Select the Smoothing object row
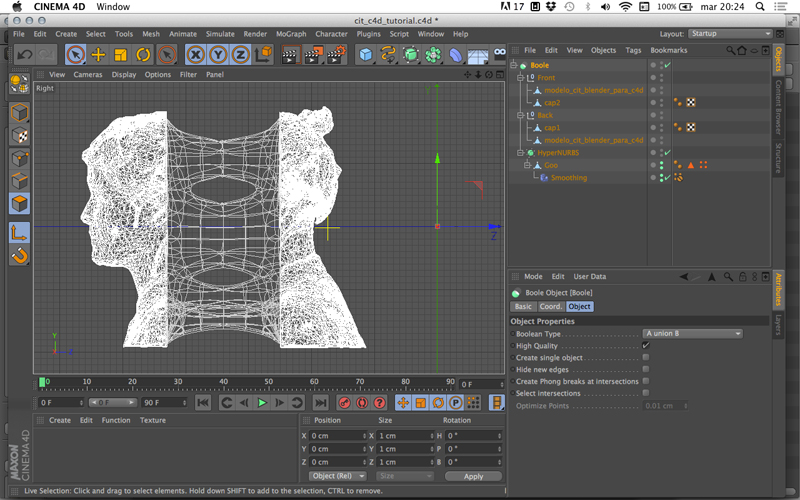 click(568, 178)
